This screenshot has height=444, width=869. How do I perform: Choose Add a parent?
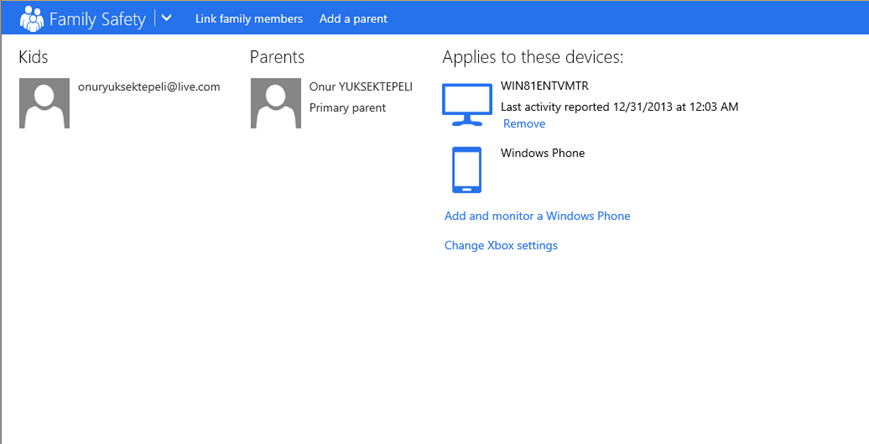point(353,19)
